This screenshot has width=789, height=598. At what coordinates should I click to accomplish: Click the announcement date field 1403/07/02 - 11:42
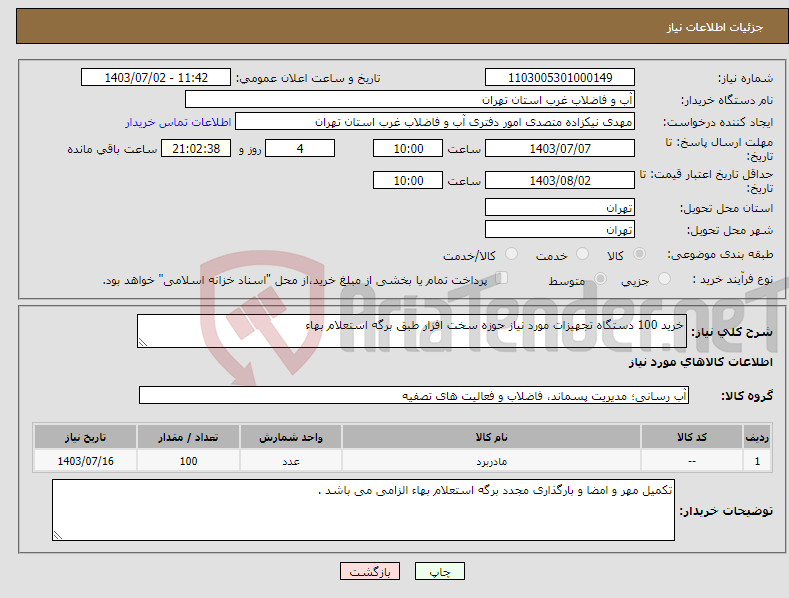pos(156,78)
